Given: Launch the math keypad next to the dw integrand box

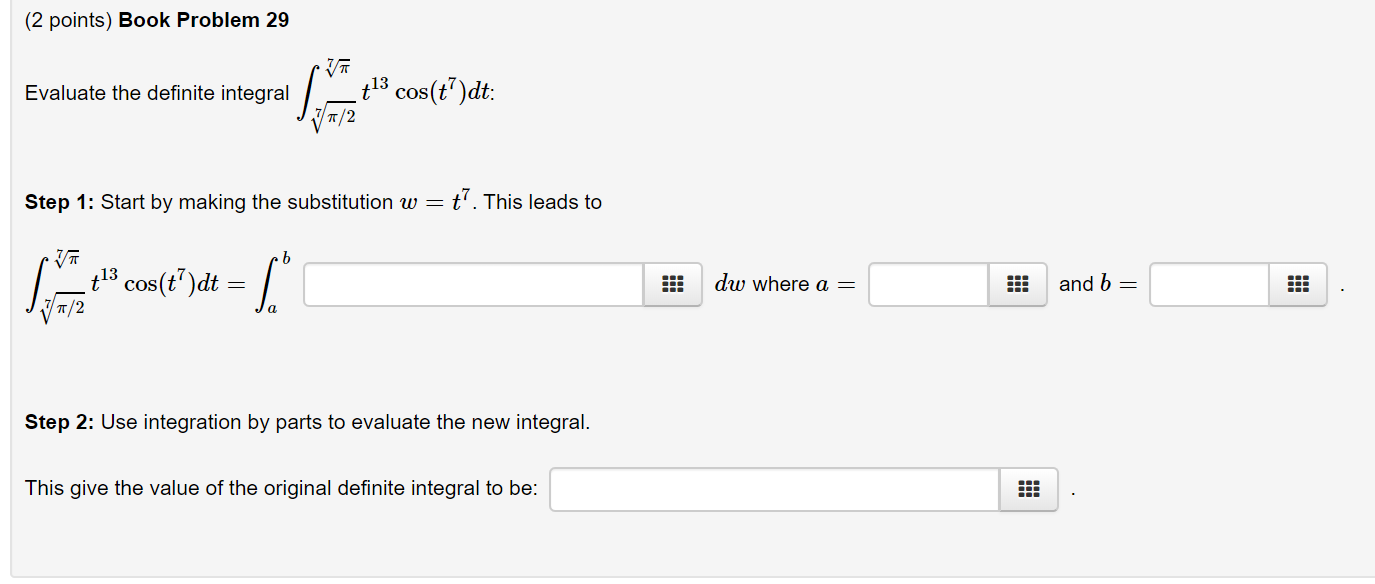Looking at the screenshot, I should click(672, 284).
